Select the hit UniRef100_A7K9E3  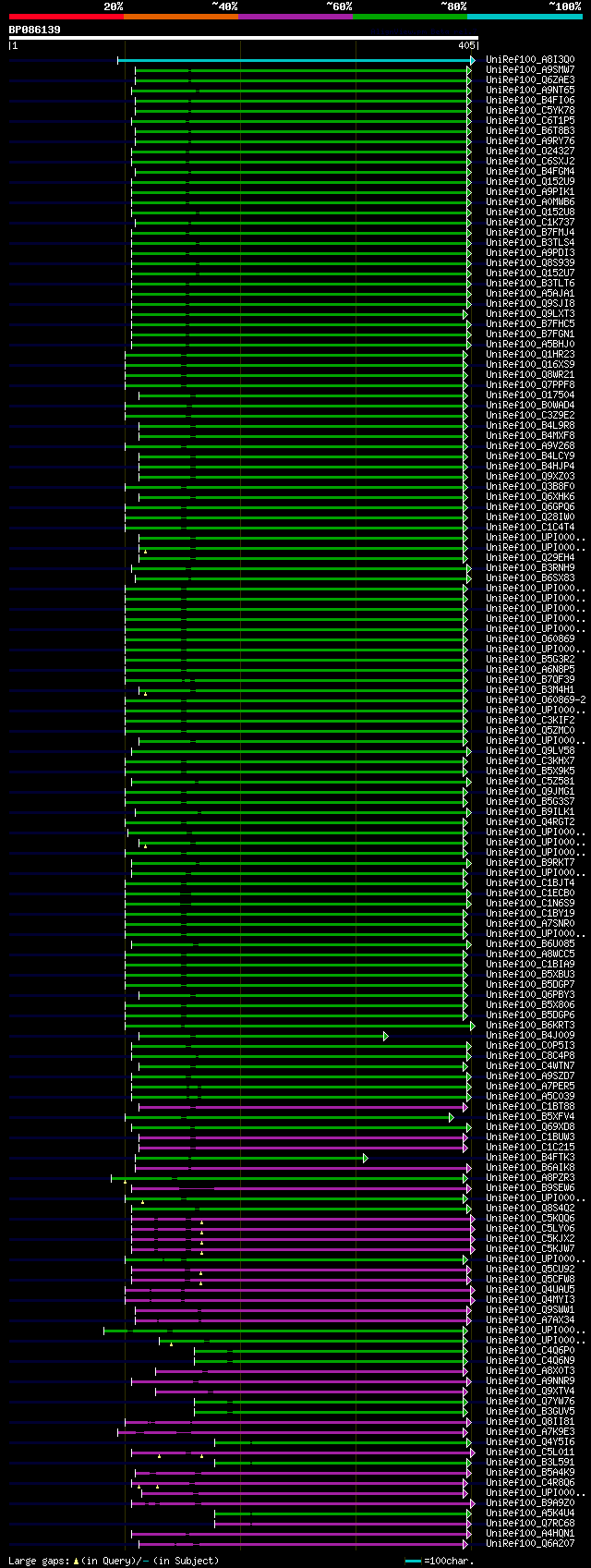click(530, 1432)
